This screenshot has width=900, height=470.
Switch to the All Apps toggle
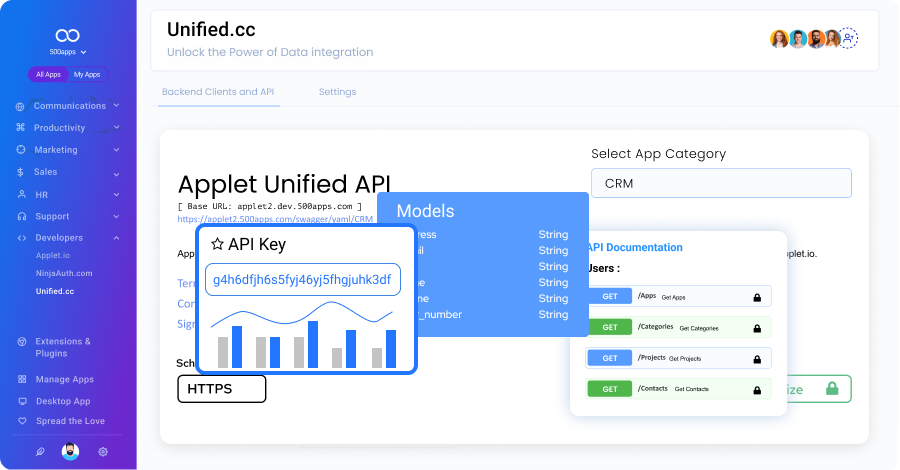point(48,75)
